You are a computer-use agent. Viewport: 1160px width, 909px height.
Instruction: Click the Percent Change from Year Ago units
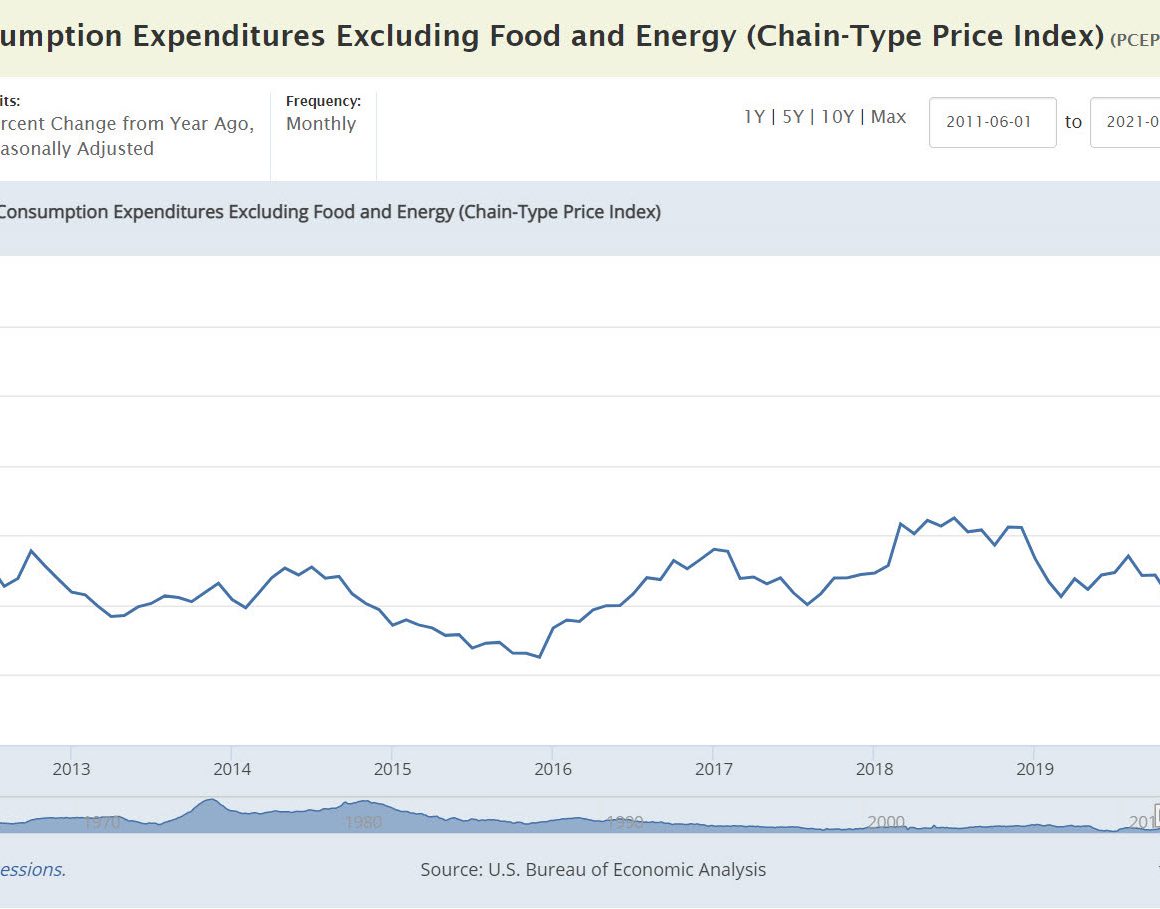click(x=127, y=124)
